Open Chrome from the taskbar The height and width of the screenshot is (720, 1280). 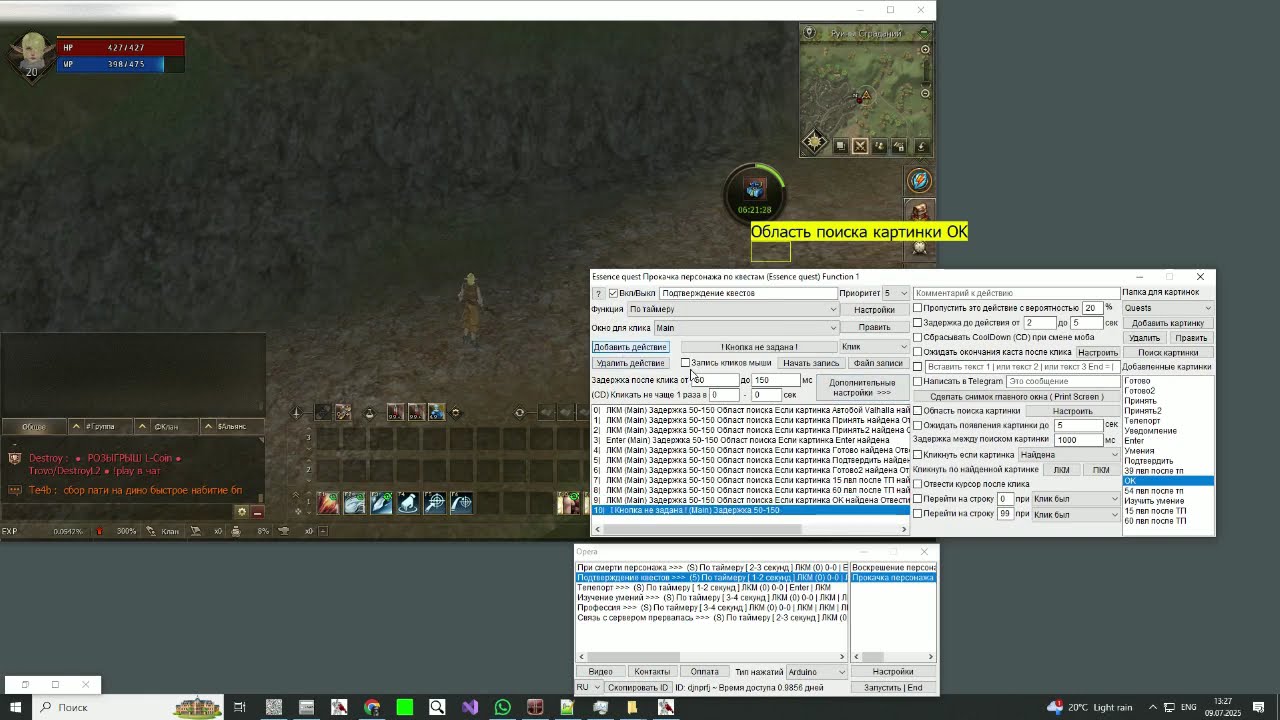tap(372, 707)
